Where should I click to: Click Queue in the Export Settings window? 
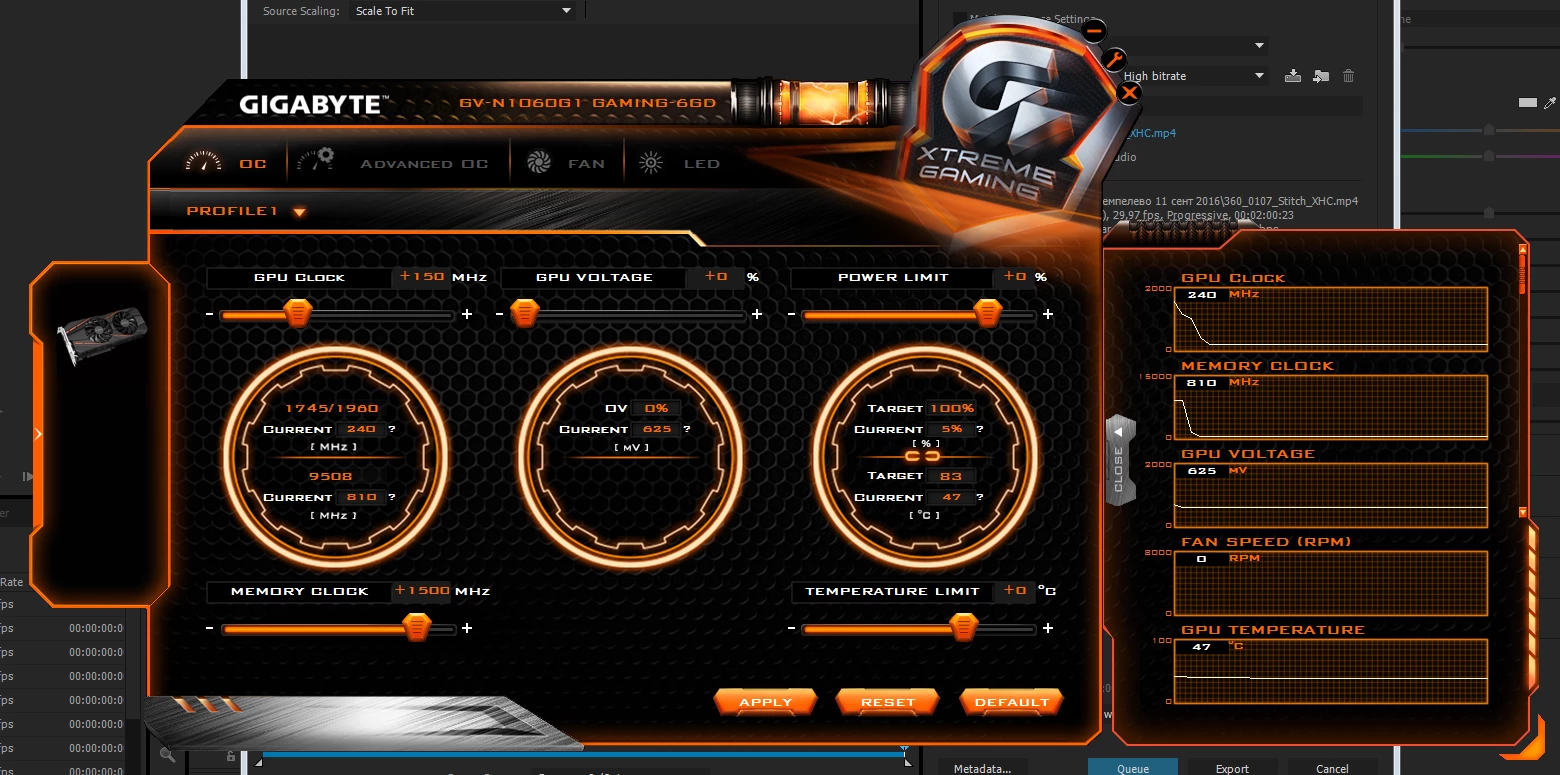[1133, 768]
